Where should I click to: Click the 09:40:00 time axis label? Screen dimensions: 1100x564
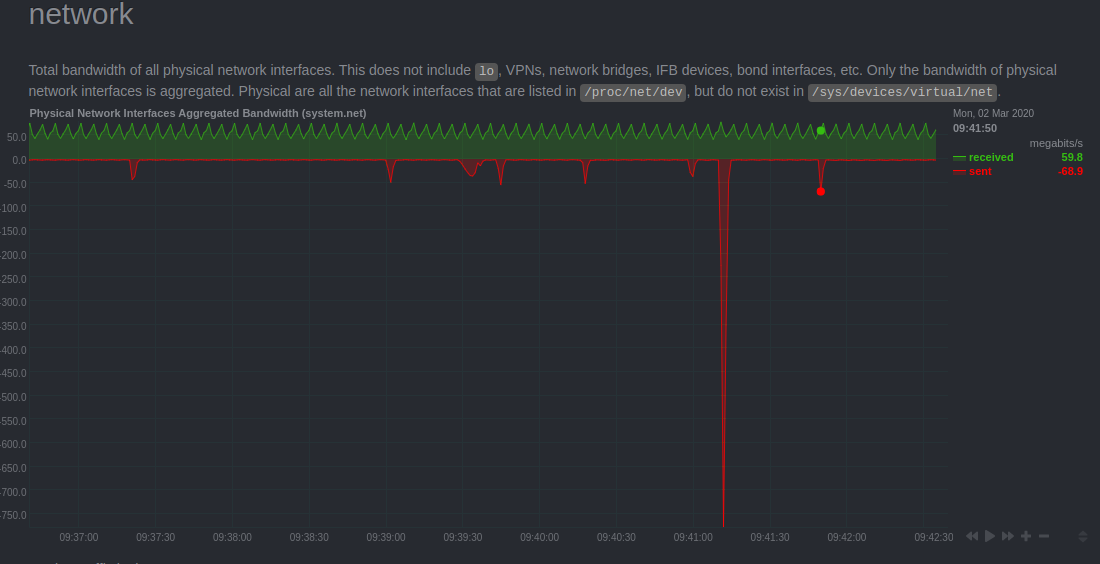click(x=539, y=537)
